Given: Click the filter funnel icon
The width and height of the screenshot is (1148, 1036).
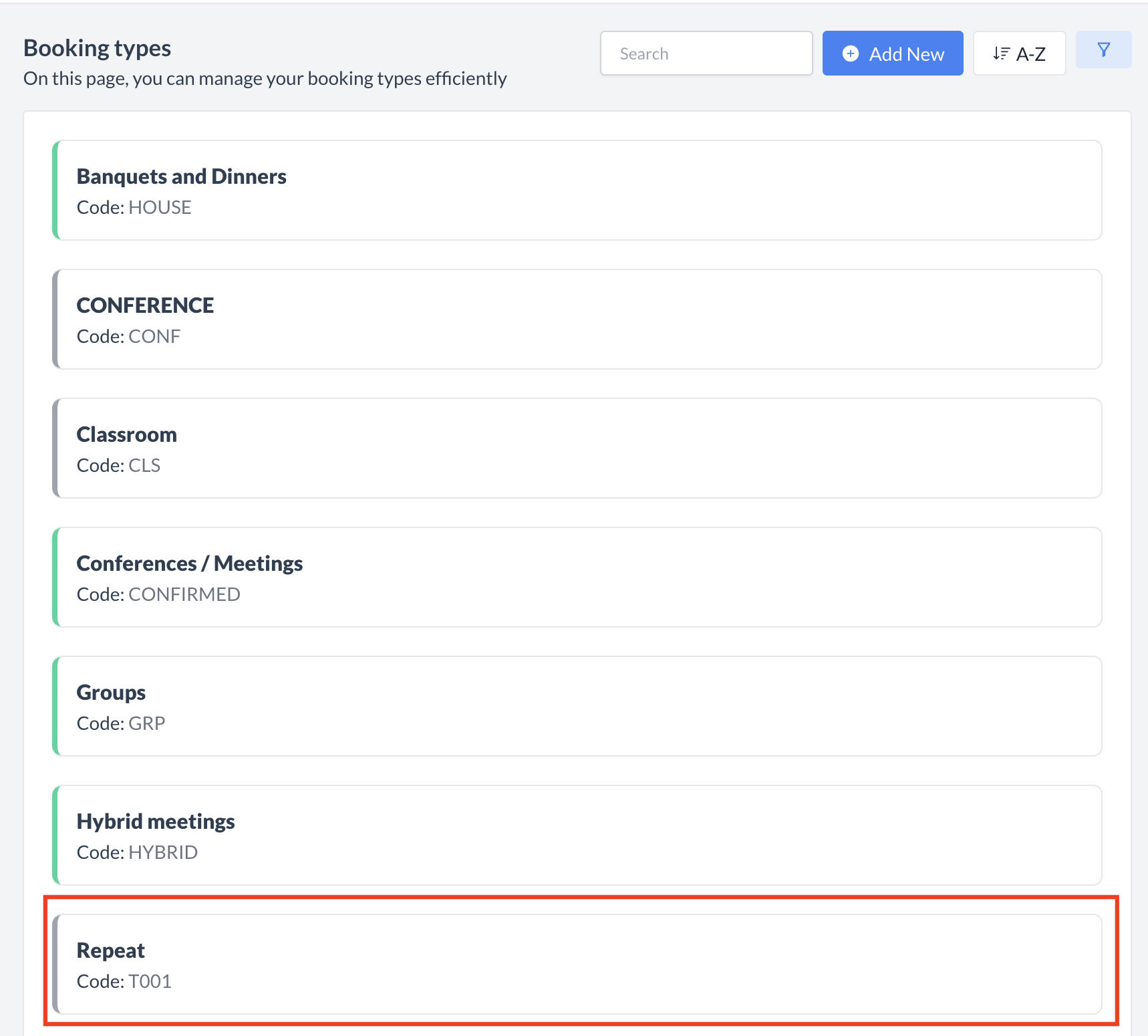Looking at the screenshot, I should (1103, 49).
